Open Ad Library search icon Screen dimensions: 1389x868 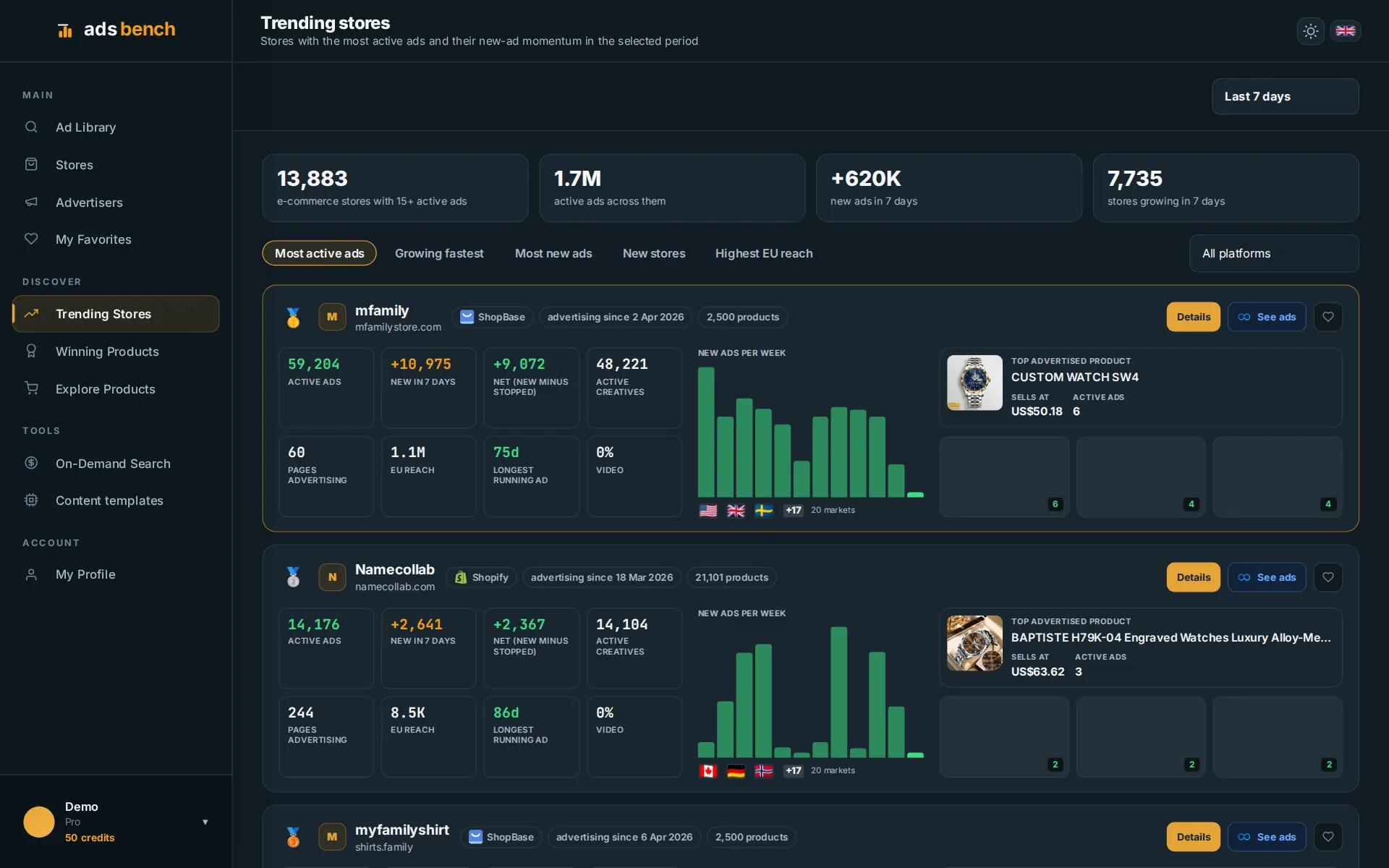click(31, 127)
